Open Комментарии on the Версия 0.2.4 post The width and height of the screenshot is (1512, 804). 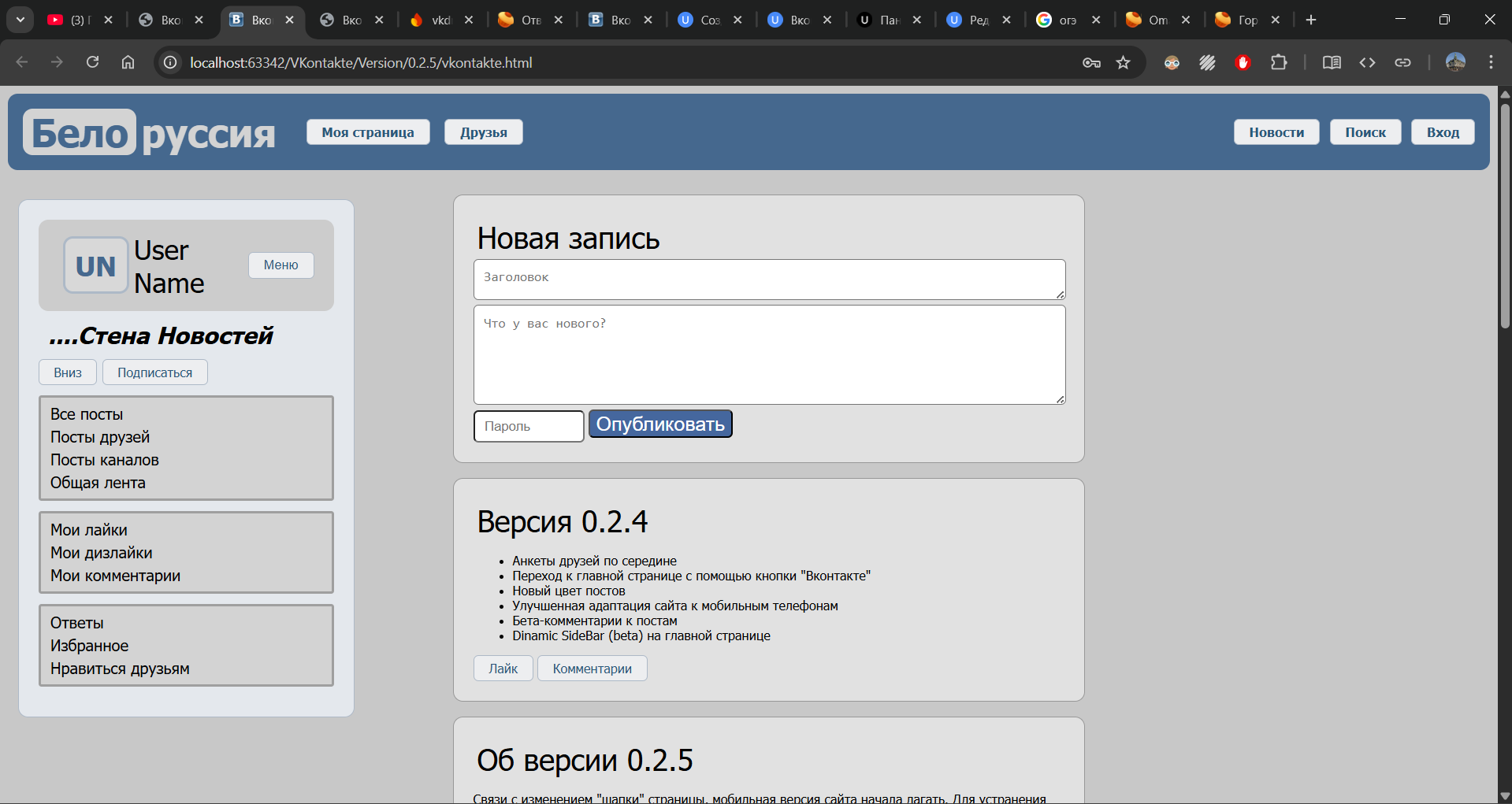click(x=593, y=669)
